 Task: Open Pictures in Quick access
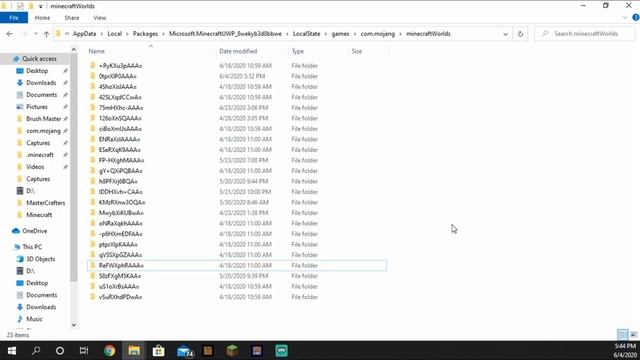click(37, 107)
